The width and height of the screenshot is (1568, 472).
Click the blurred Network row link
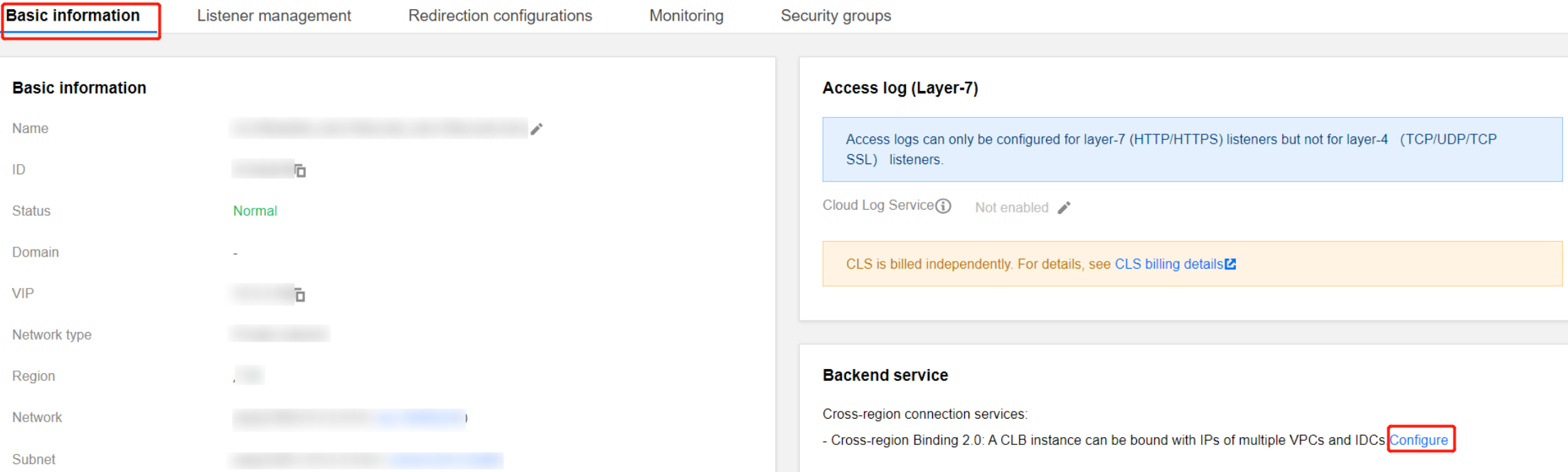click(420, 418)
